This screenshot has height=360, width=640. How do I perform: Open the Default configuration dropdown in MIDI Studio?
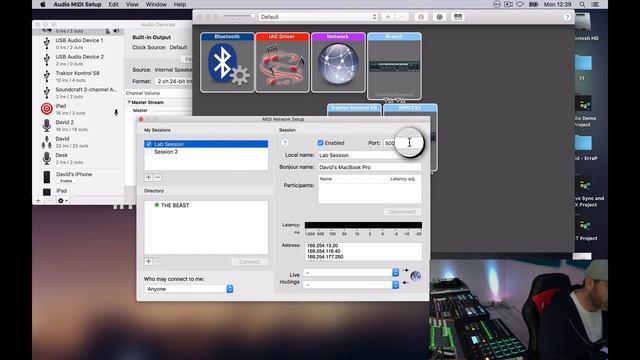pyautogui.click(x=318, y=17)
